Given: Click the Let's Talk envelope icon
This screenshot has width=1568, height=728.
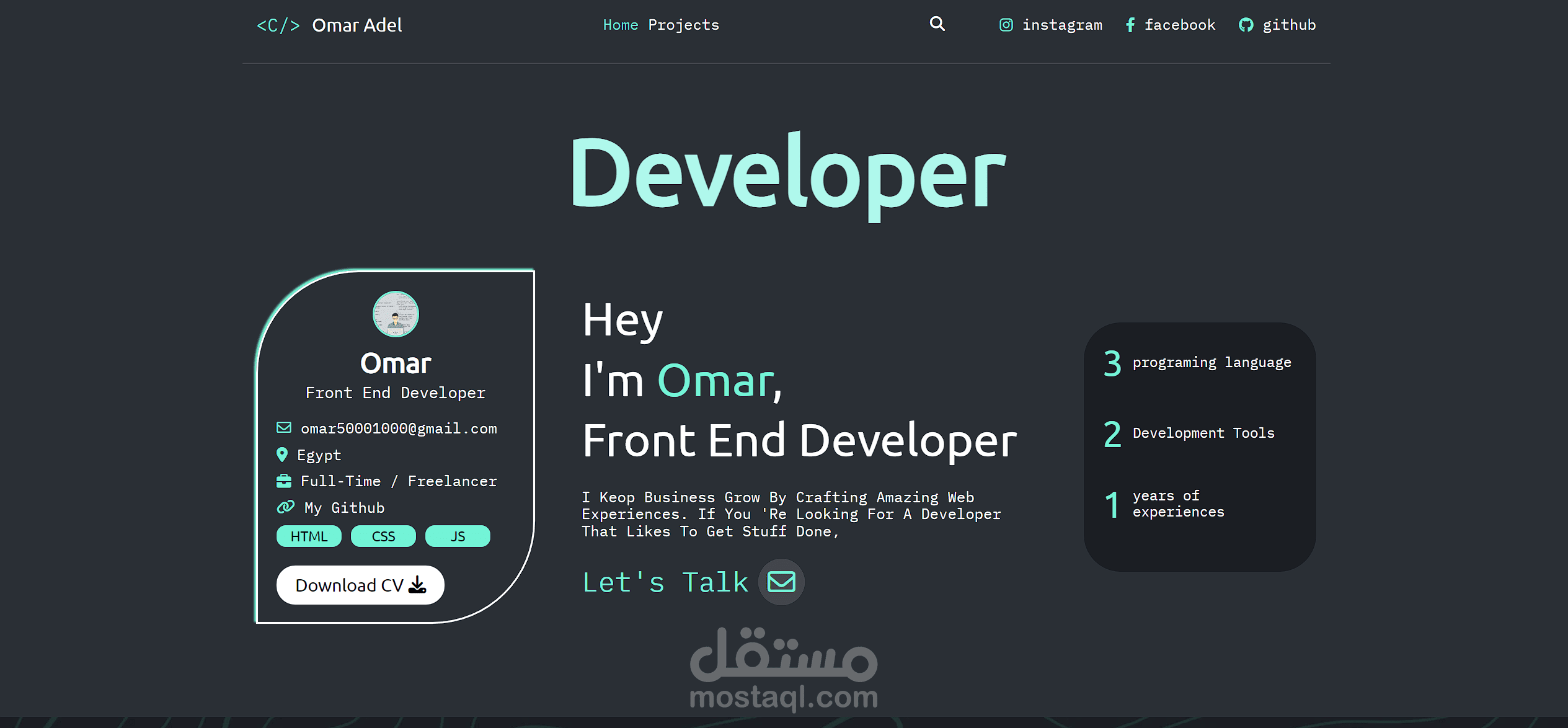Looking at the screenshot, I should [781, 582].
